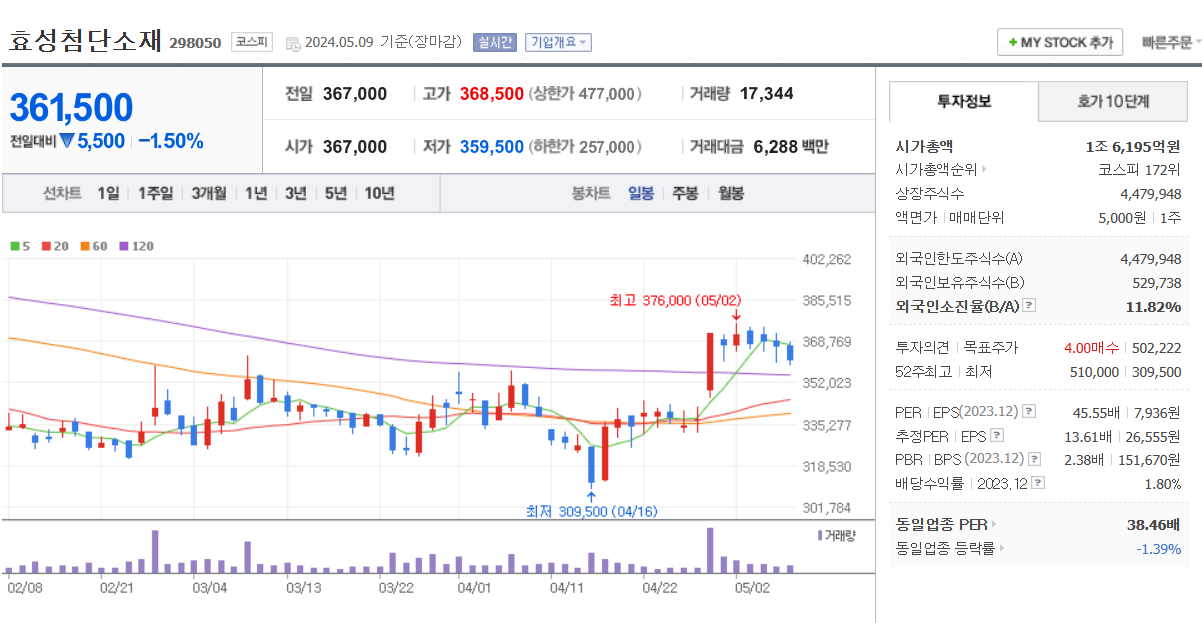Click the 최저 309,500 (04/16) chart marker

click(592, 511)
